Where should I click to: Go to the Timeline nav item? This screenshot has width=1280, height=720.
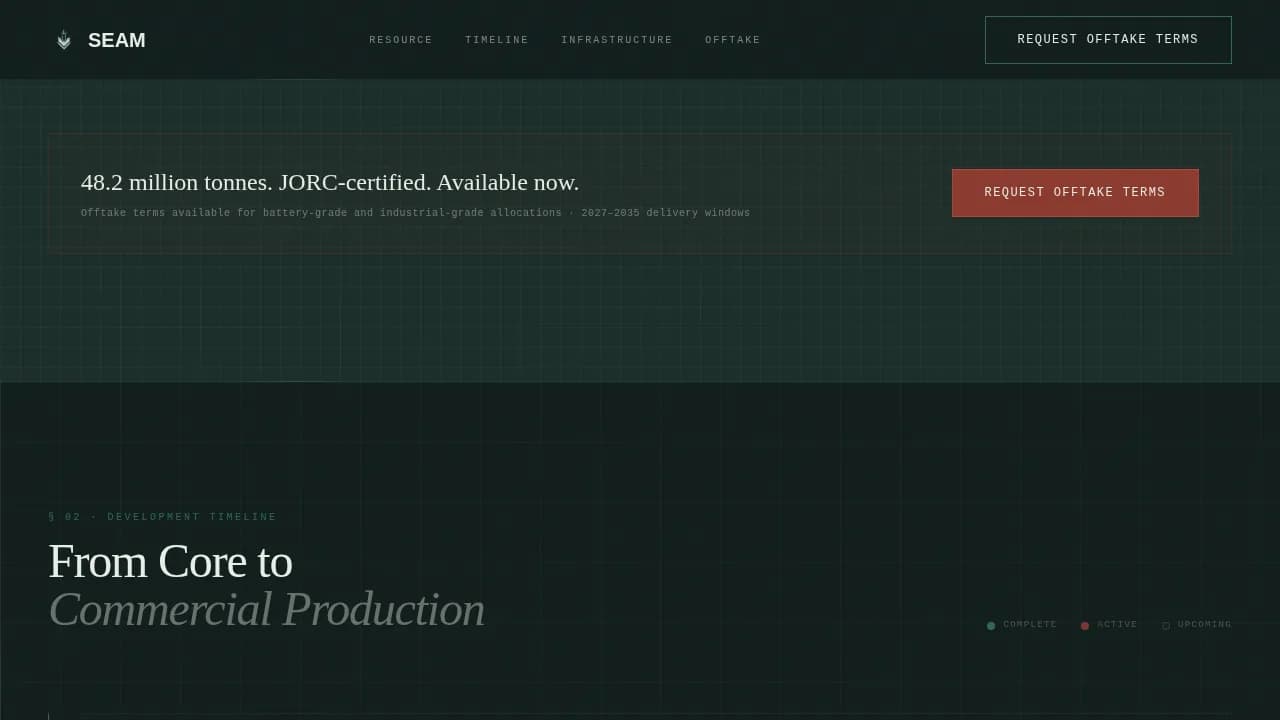(x=496, y=40)
